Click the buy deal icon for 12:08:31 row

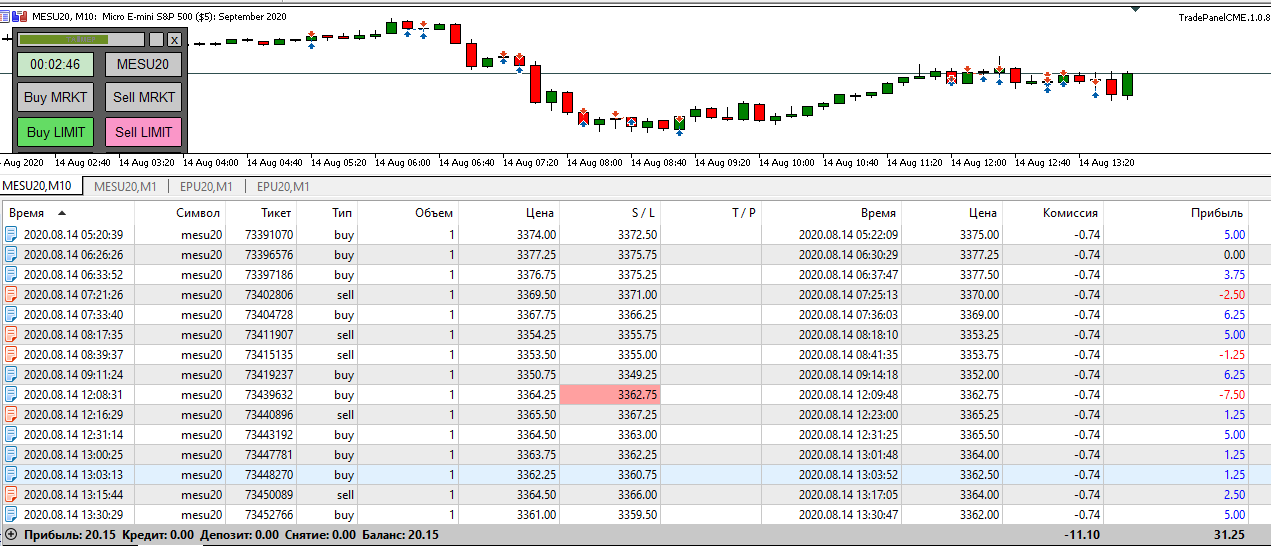point(11,394)
